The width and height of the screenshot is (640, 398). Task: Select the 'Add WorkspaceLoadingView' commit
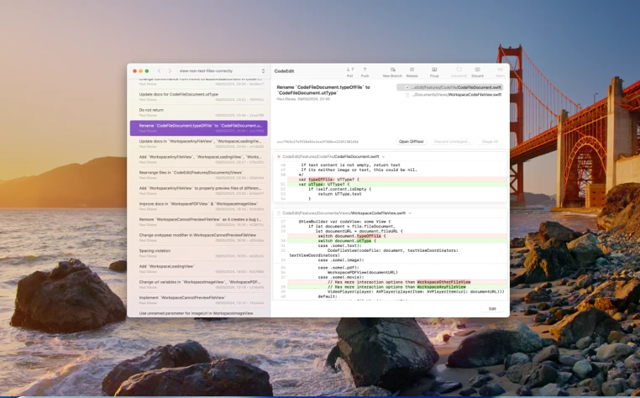(199, 269)
